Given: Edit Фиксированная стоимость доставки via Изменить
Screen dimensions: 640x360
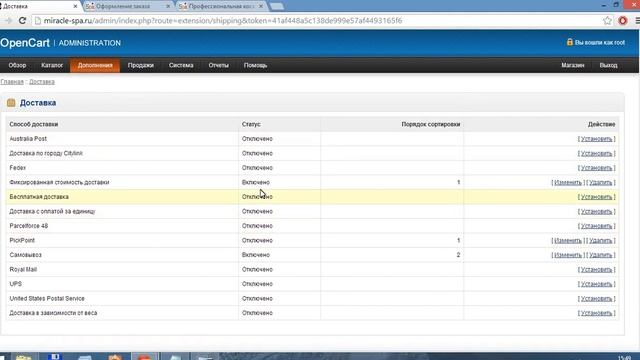Looking at the screenshot, I should click(x=568, y=182).
